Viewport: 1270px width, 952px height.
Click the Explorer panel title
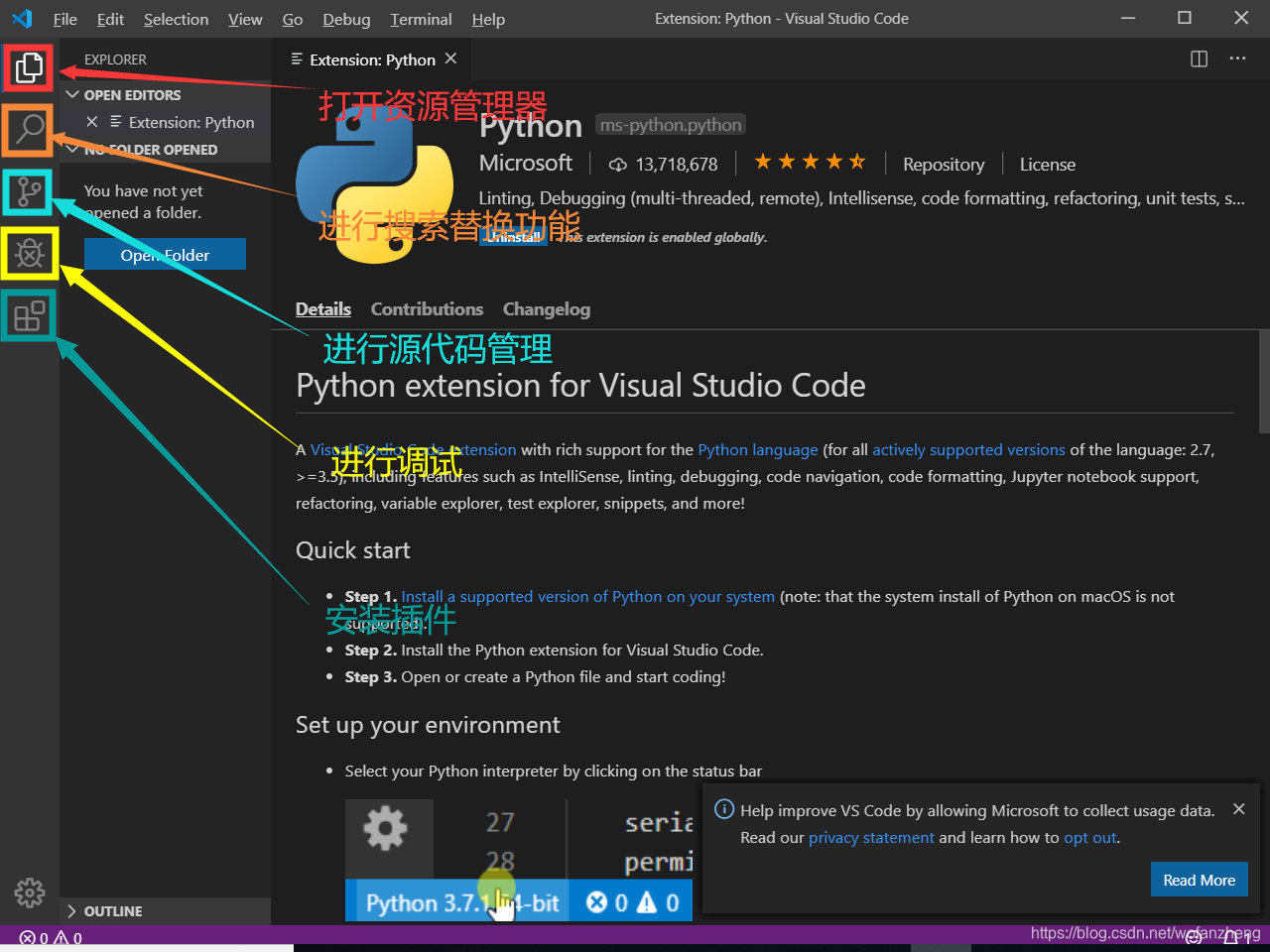(x=115, y=59)
